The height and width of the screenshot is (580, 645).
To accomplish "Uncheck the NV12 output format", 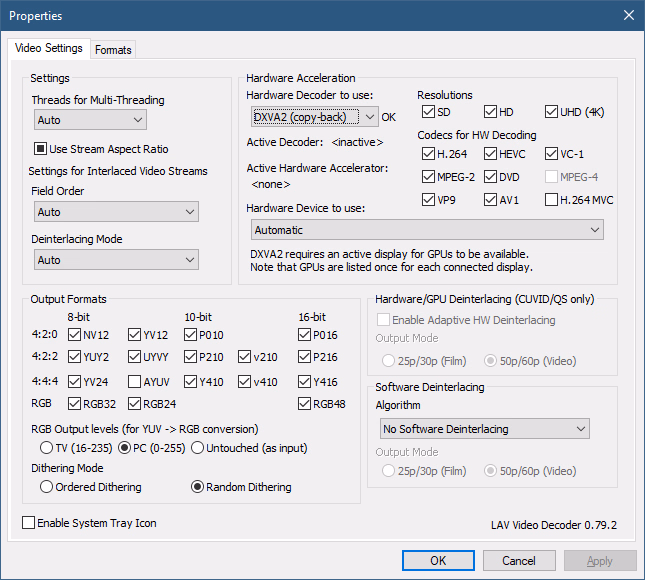I will tap(75, 335).
